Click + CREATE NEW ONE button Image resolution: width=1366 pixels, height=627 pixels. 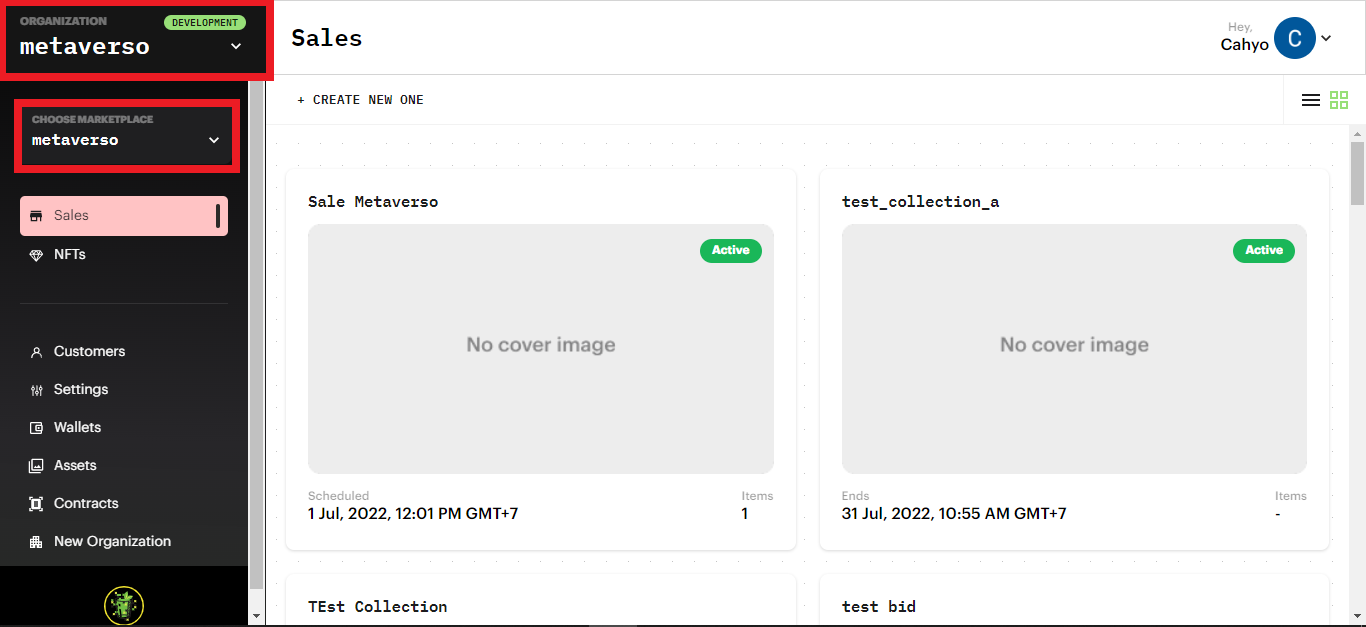click(360, 100)
